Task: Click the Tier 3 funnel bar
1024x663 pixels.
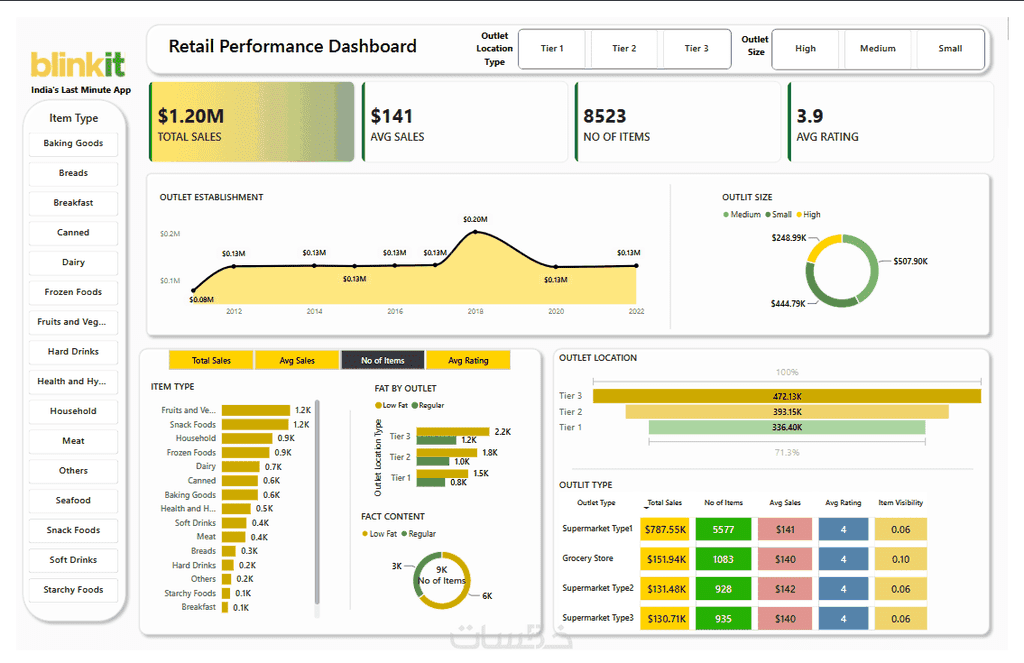Action: 787,396
